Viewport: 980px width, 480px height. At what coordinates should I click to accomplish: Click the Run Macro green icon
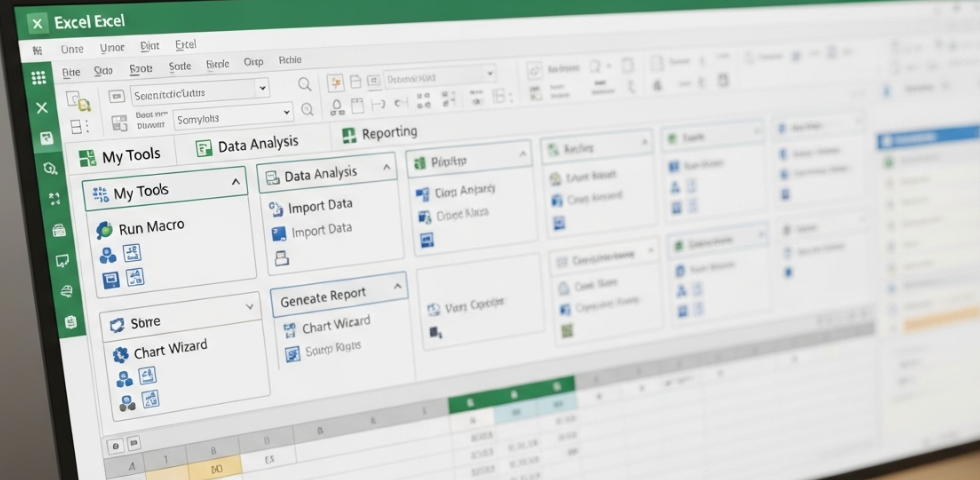pyautogui.click(x=104, y=231)
